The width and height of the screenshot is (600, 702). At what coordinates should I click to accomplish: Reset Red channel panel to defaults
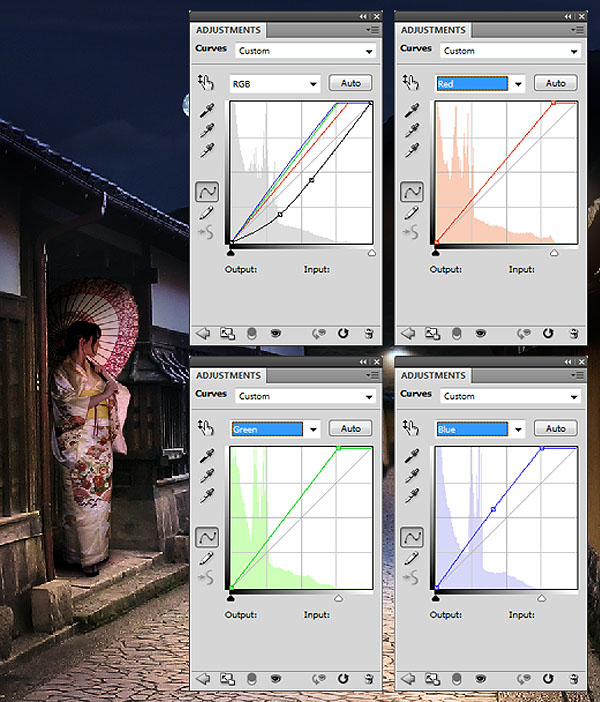coord(548,333)
